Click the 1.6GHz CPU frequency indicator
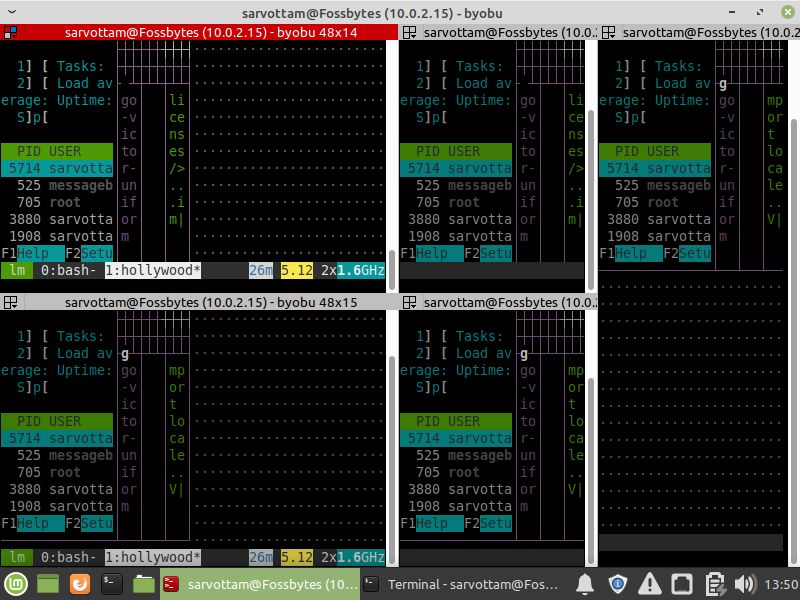Screen dimensions: 800x600 click(360, 270)
